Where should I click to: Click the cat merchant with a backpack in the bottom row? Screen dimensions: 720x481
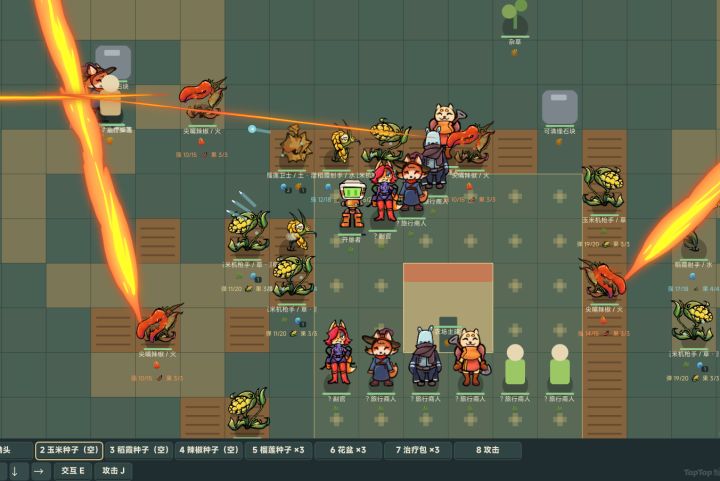click(469, 357)
